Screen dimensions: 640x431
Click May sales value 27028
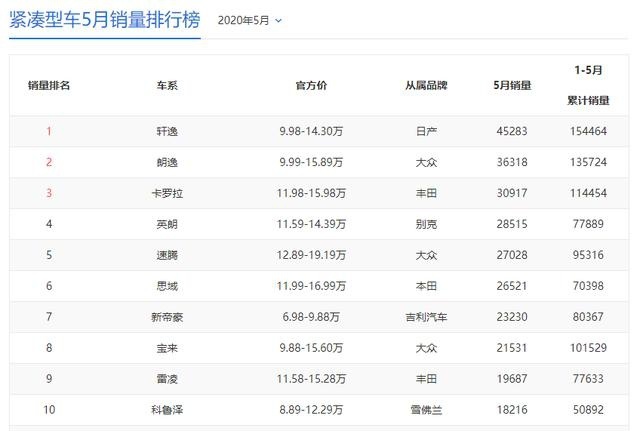tap(512, 255)
